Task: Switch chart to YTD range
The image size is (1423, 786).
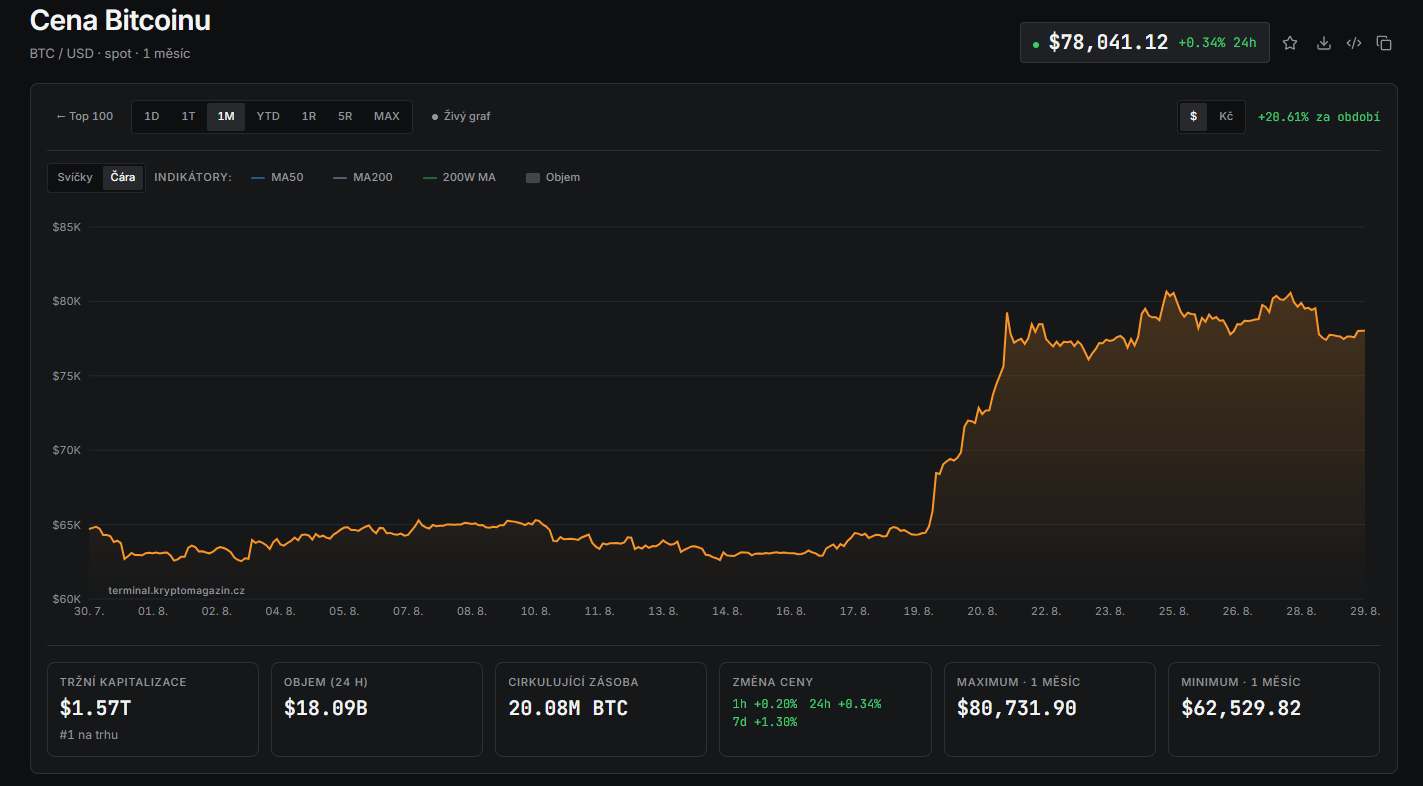Action: (x=268, y=116)
